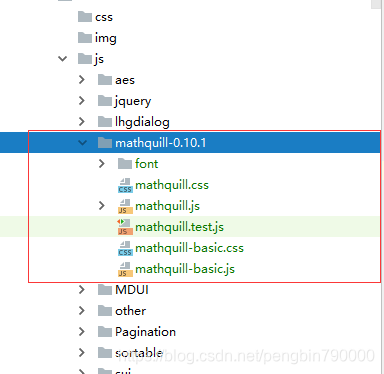This screenshot has height=374, width=384.
Task: Open mathquill.js file name
Action: (168, 206)
